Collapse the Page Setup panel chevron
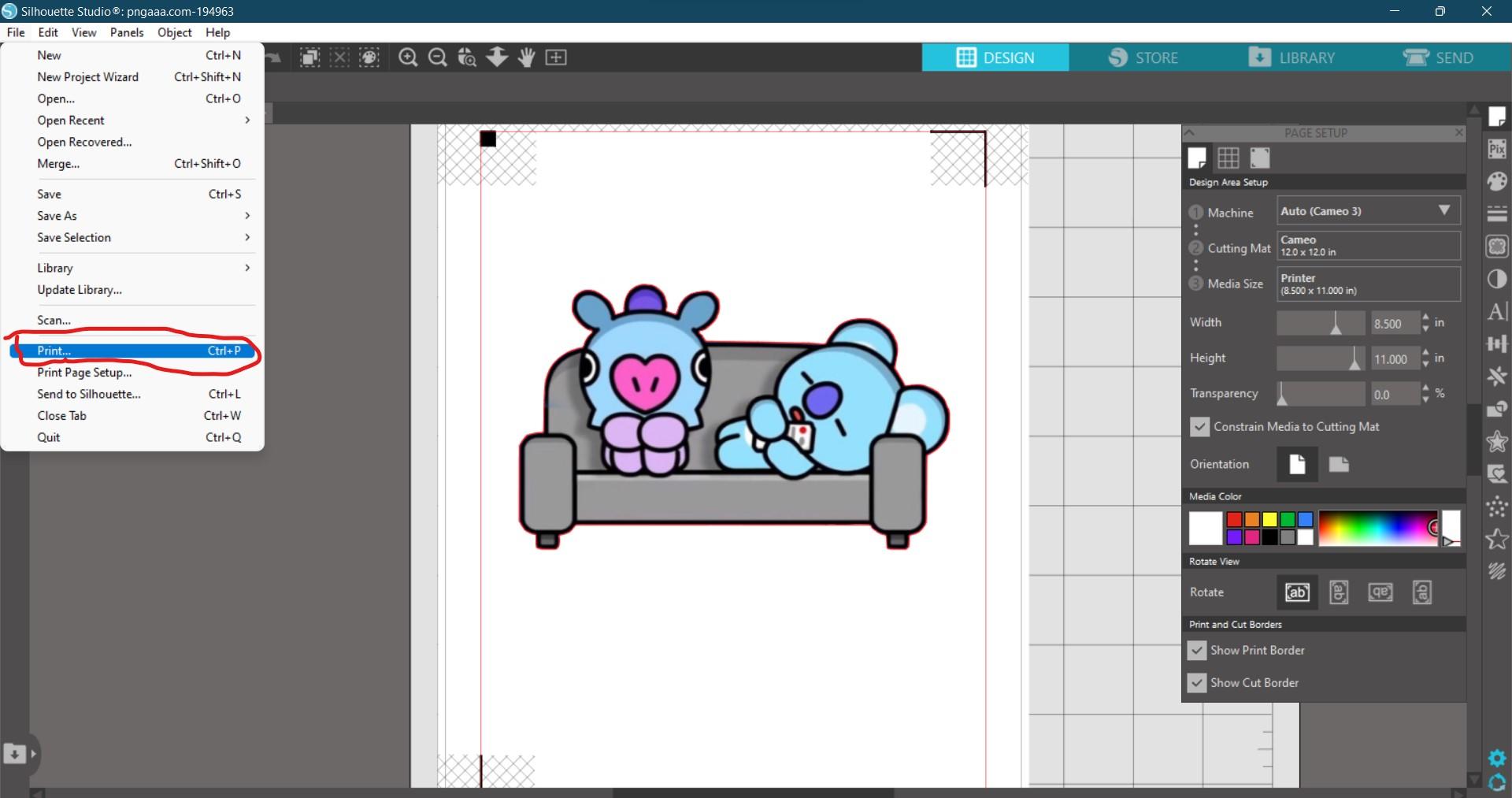This screenshot has width=1512, height=798. tap(1190, 132)
